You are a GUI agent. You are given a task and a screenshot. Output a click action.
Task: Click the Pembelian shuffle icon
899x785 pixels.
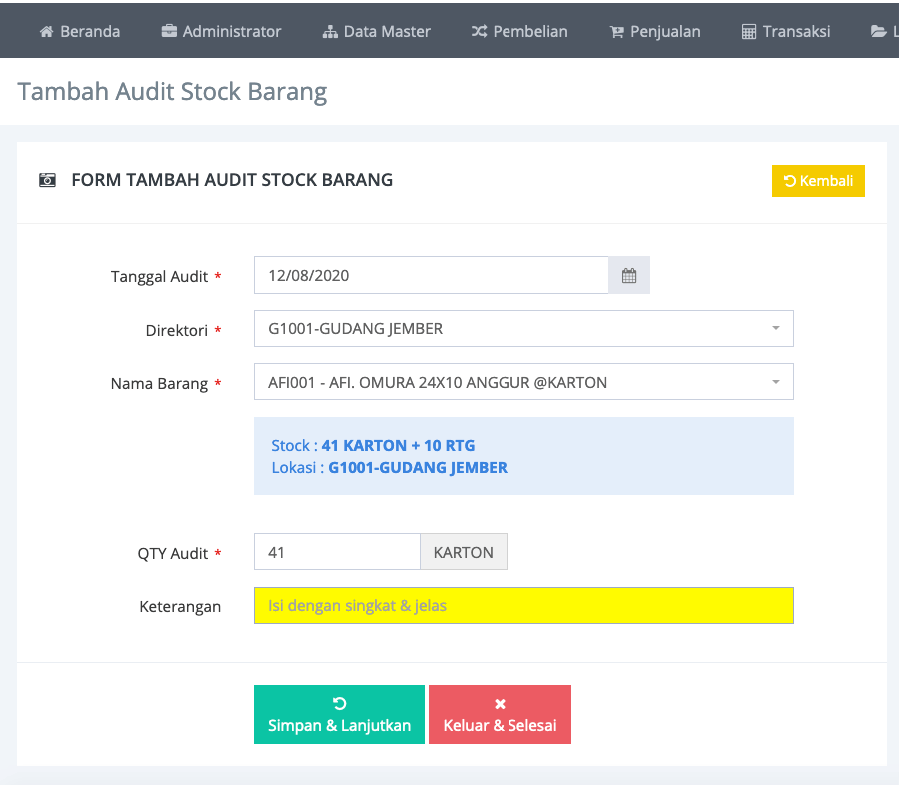[x=480, y=30]
